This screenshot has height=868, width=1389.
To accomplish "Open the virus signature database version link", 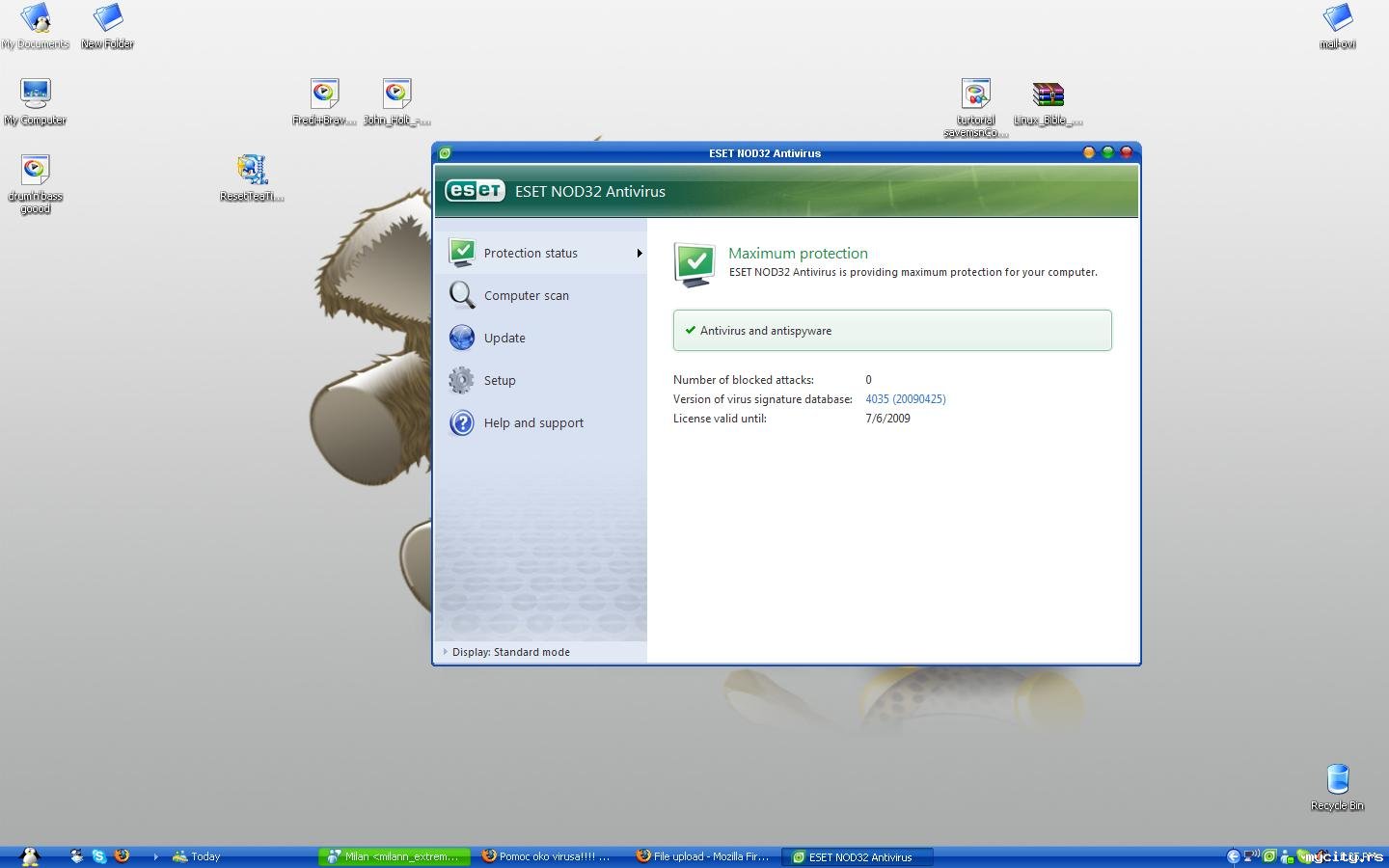I will (x=905, y=399).
